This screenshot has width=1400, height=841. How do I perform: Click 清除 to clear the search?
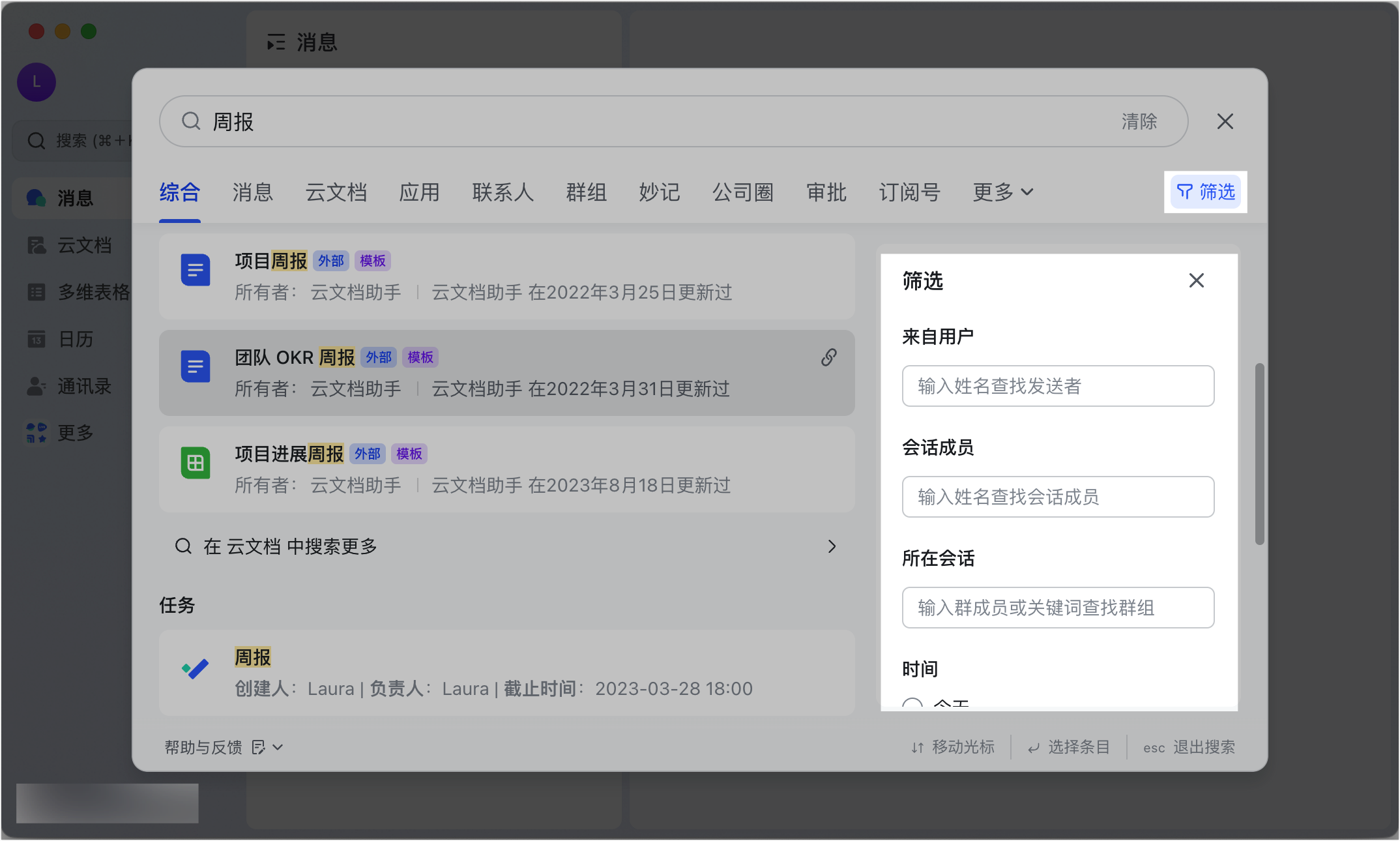click(1139, 121)
